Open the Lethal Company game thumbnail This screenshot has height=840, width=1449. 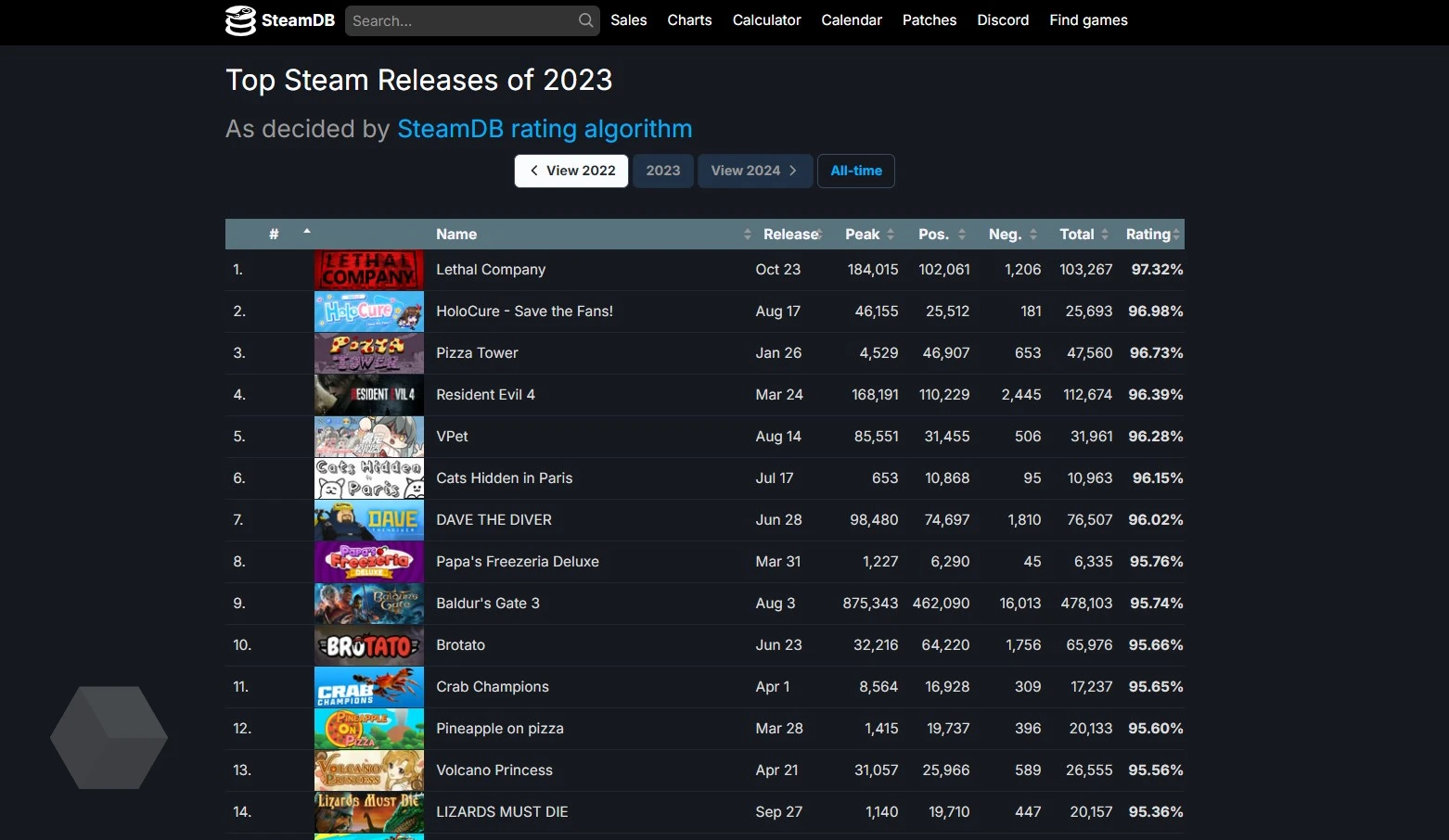click(368, 270)
